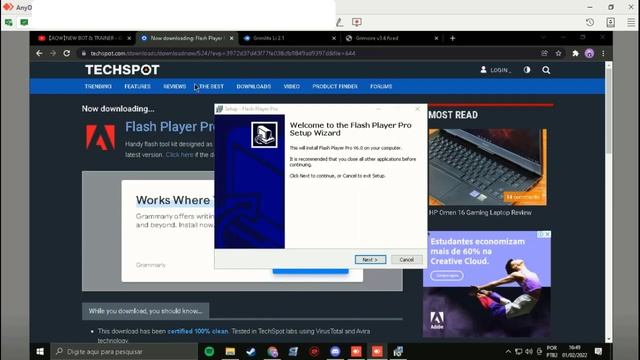Open the Windows Start menu

tap(40, 351)
